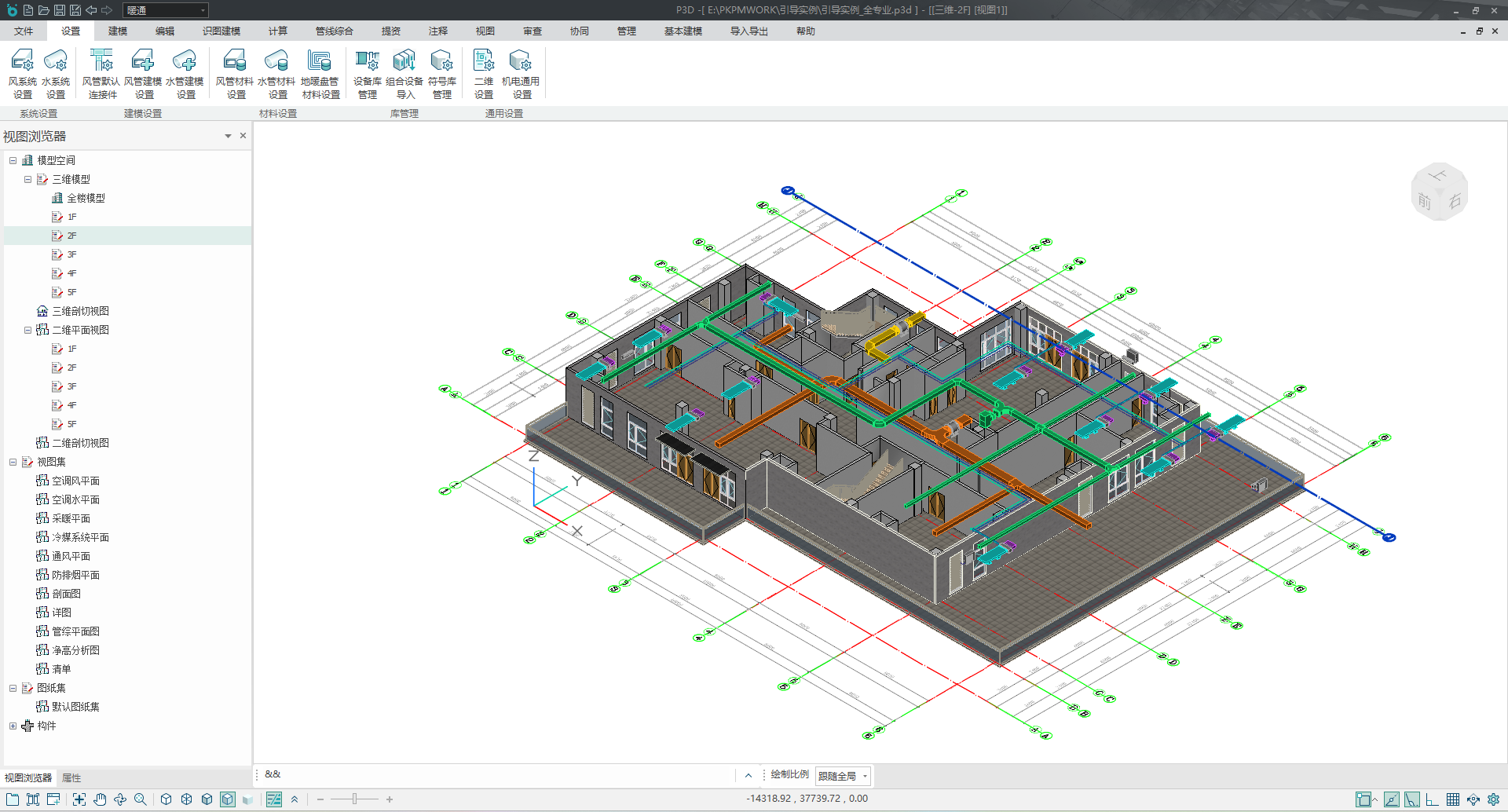Open 水管材料设置 pipe material settings
The height and width of the screenshot is (812, 1508).
(276, 73)
